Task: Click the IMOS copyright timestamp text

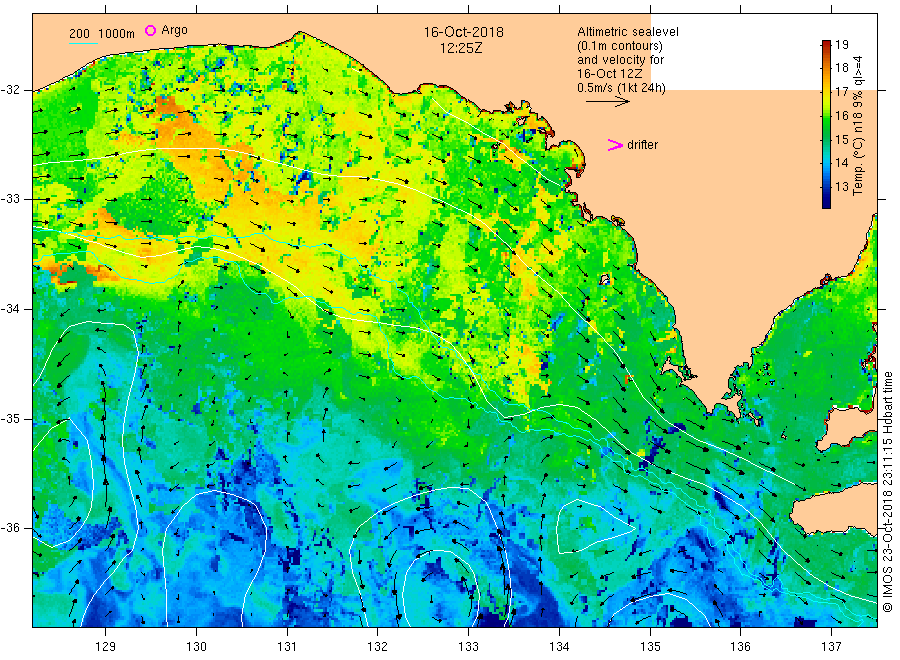Action: tap(887, 491)
